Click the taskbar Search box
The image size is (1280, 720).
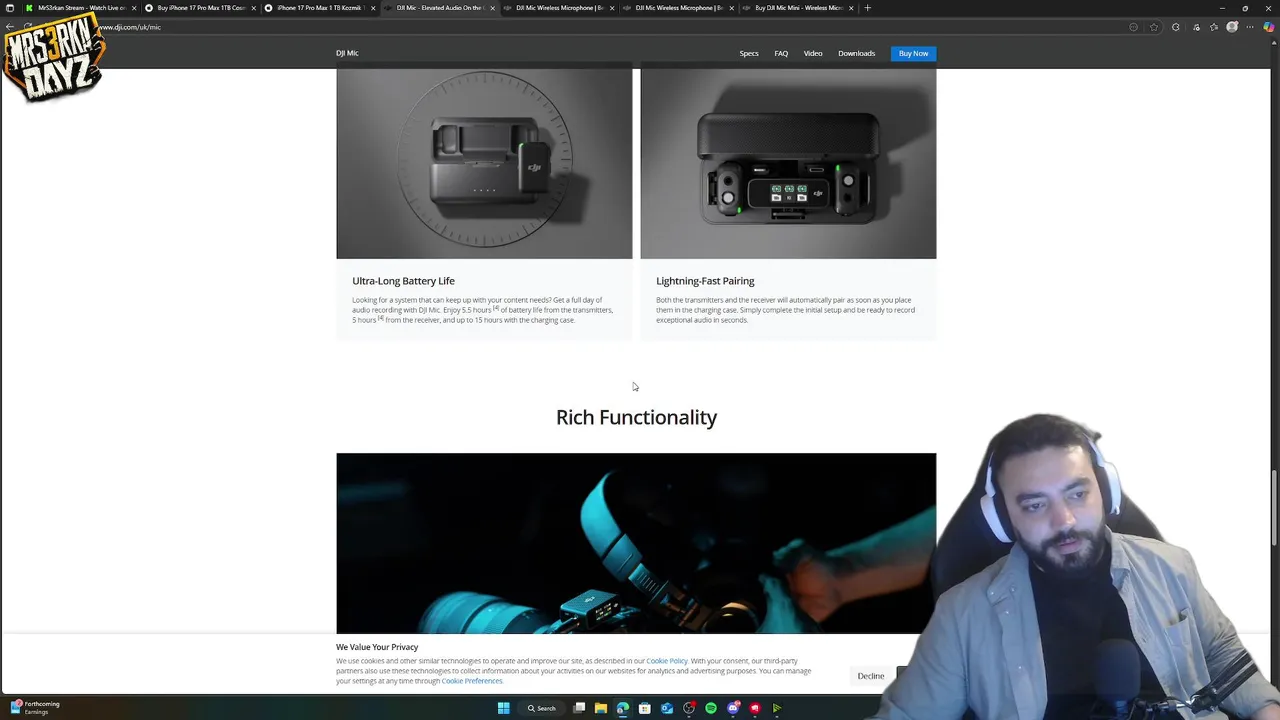542,708
